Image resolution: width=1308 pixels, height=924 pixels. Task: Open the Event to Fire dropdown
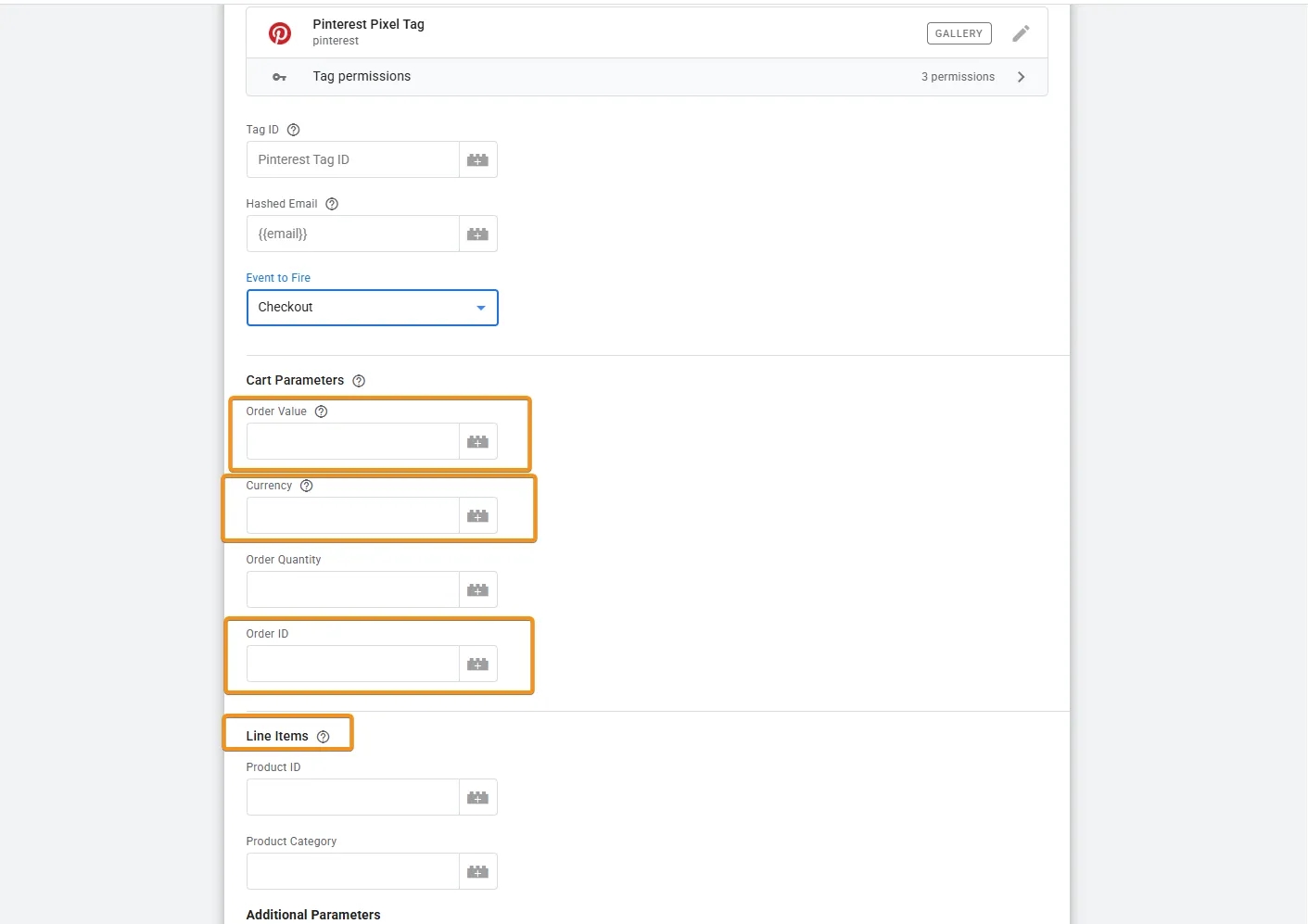tap(373, 308)
